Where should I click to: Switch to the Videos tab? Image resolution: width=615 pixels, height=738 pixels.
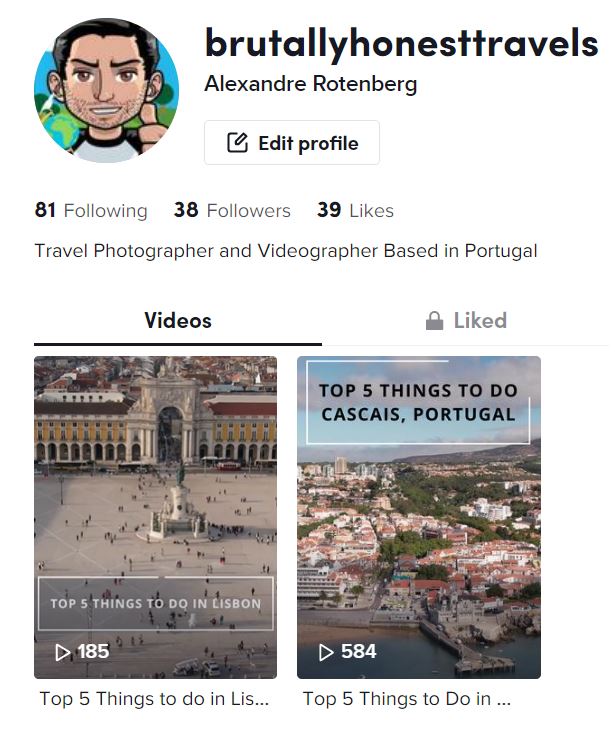coord(178,321)
